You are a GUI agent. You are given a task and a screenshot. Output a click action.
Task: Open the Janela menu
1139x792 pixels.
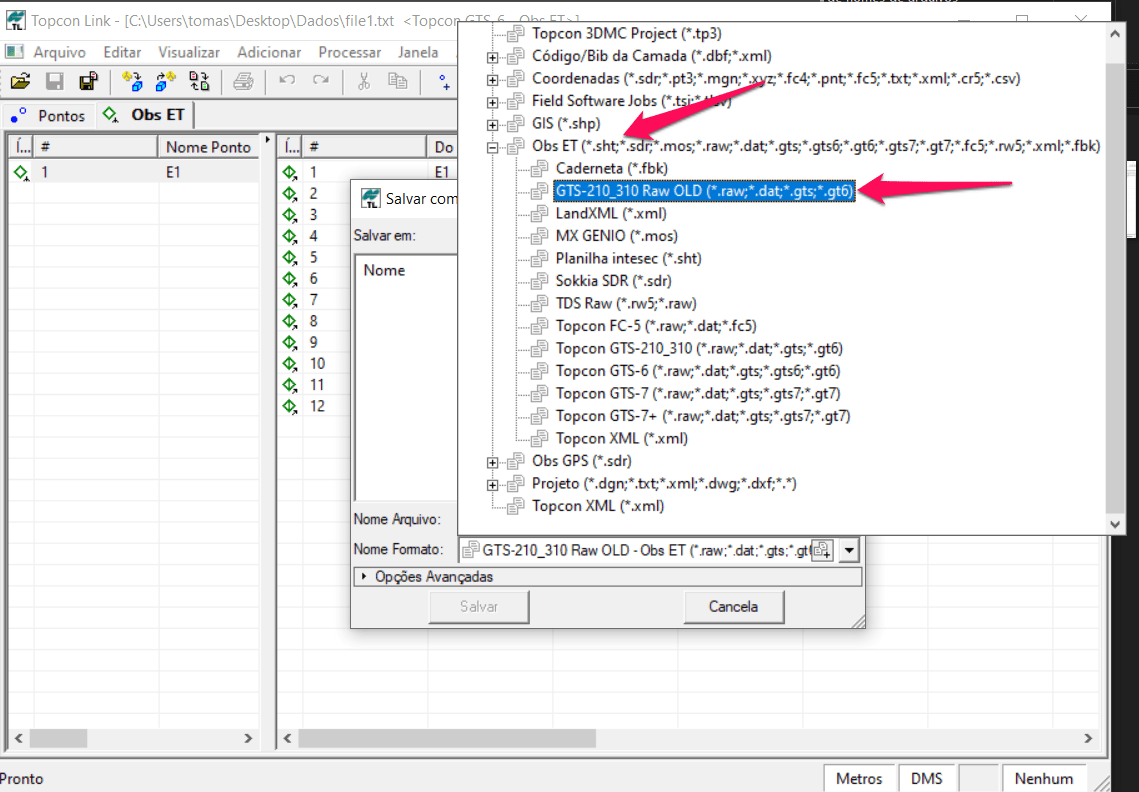click(x=418, y=52)
